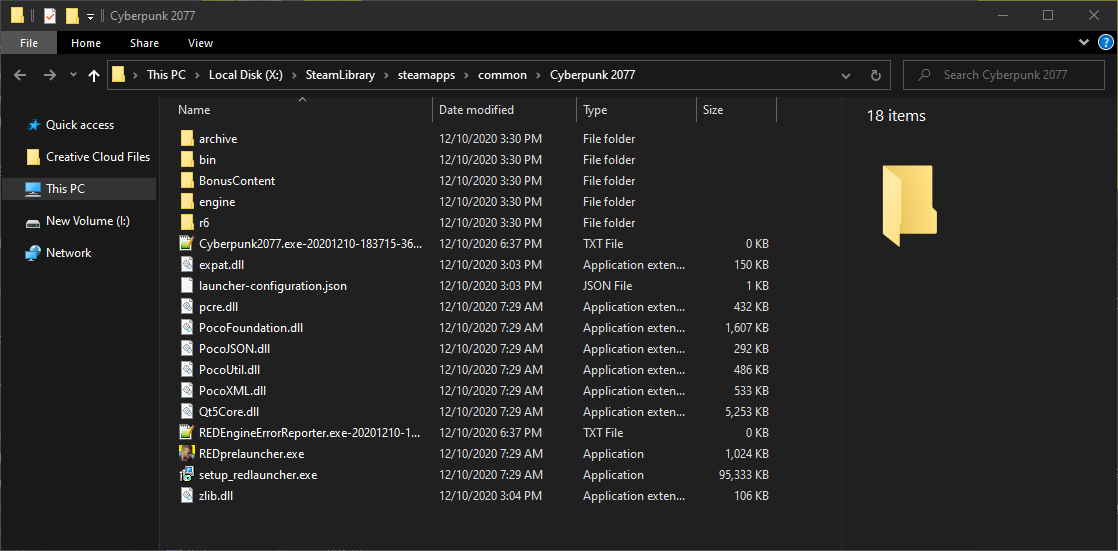The width and height of the screenshot is (1118, 551).
Task: Open the Customize Quick Access Toolbar dropdown
Action: (90, 16)
